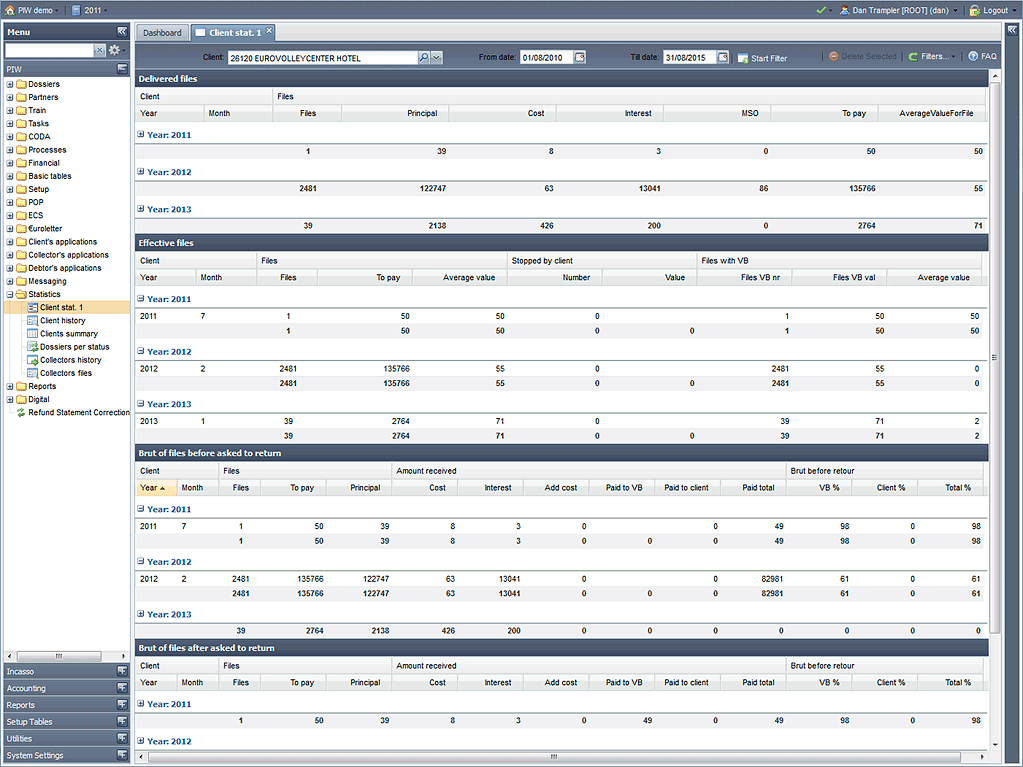The width and height of the screenshot is (1023, 767).
Task: Select the Euroletter folder
Action: 45,228
